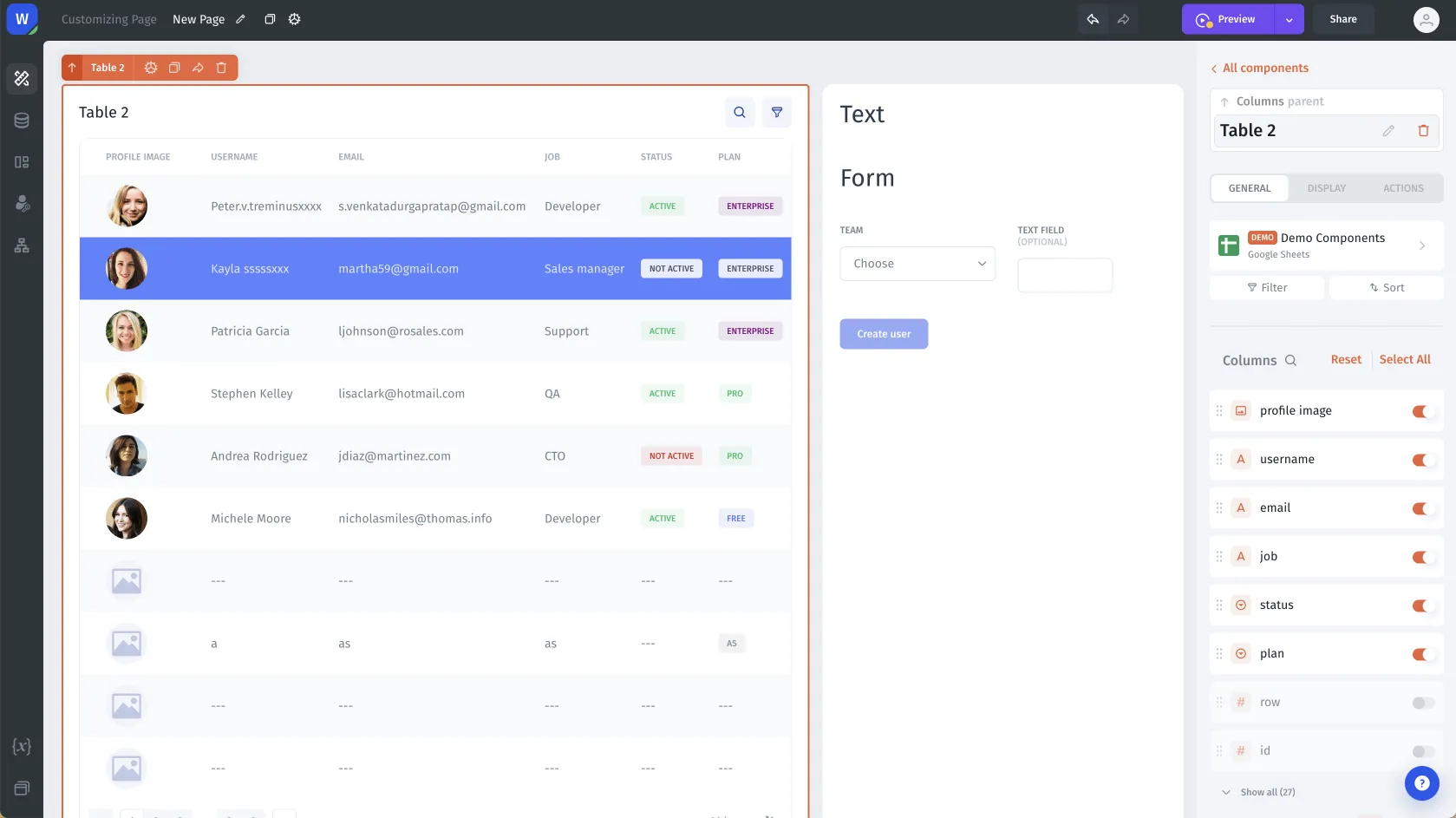Open the Choose dropdown under TEAM
The image size is (1456, 818).
(917, 263)
